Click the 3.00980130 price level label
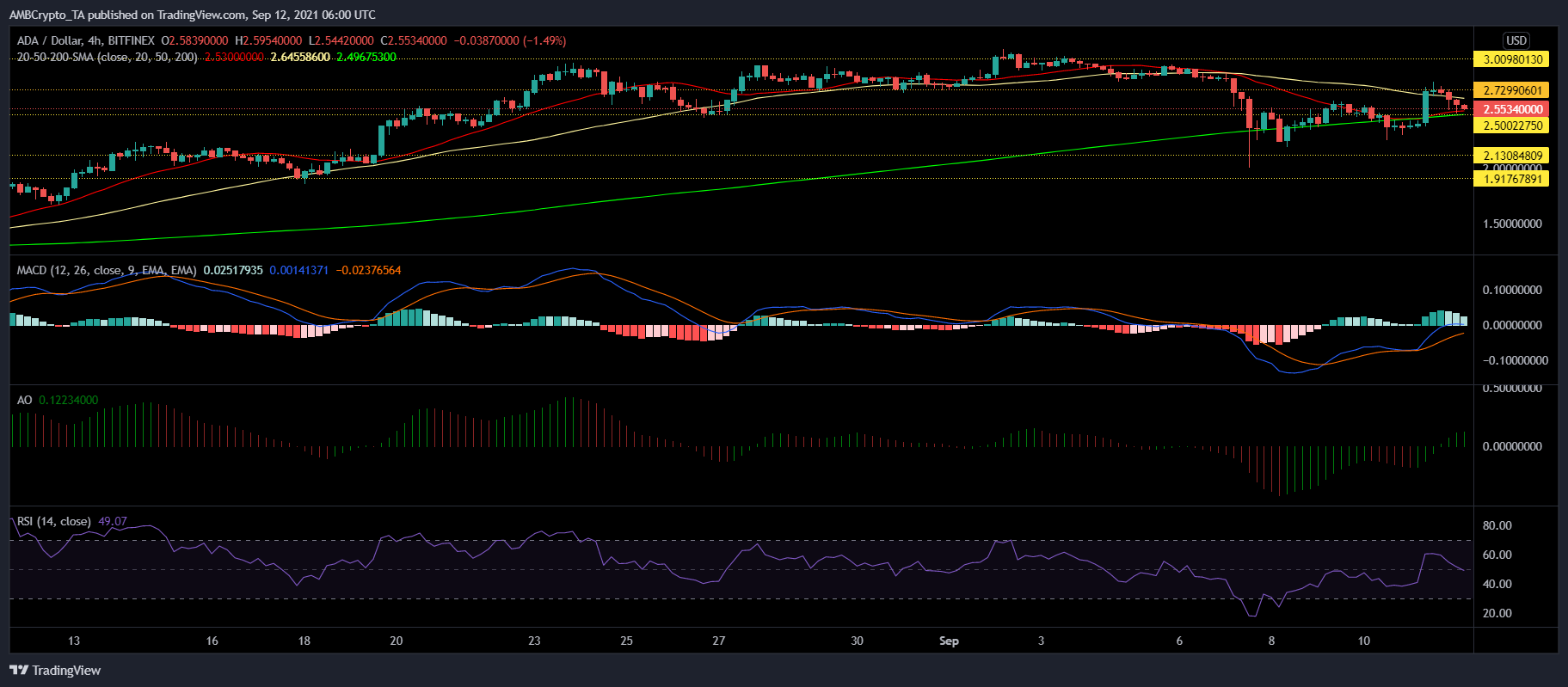The image size is (1568, 687). click(1512, 59)
